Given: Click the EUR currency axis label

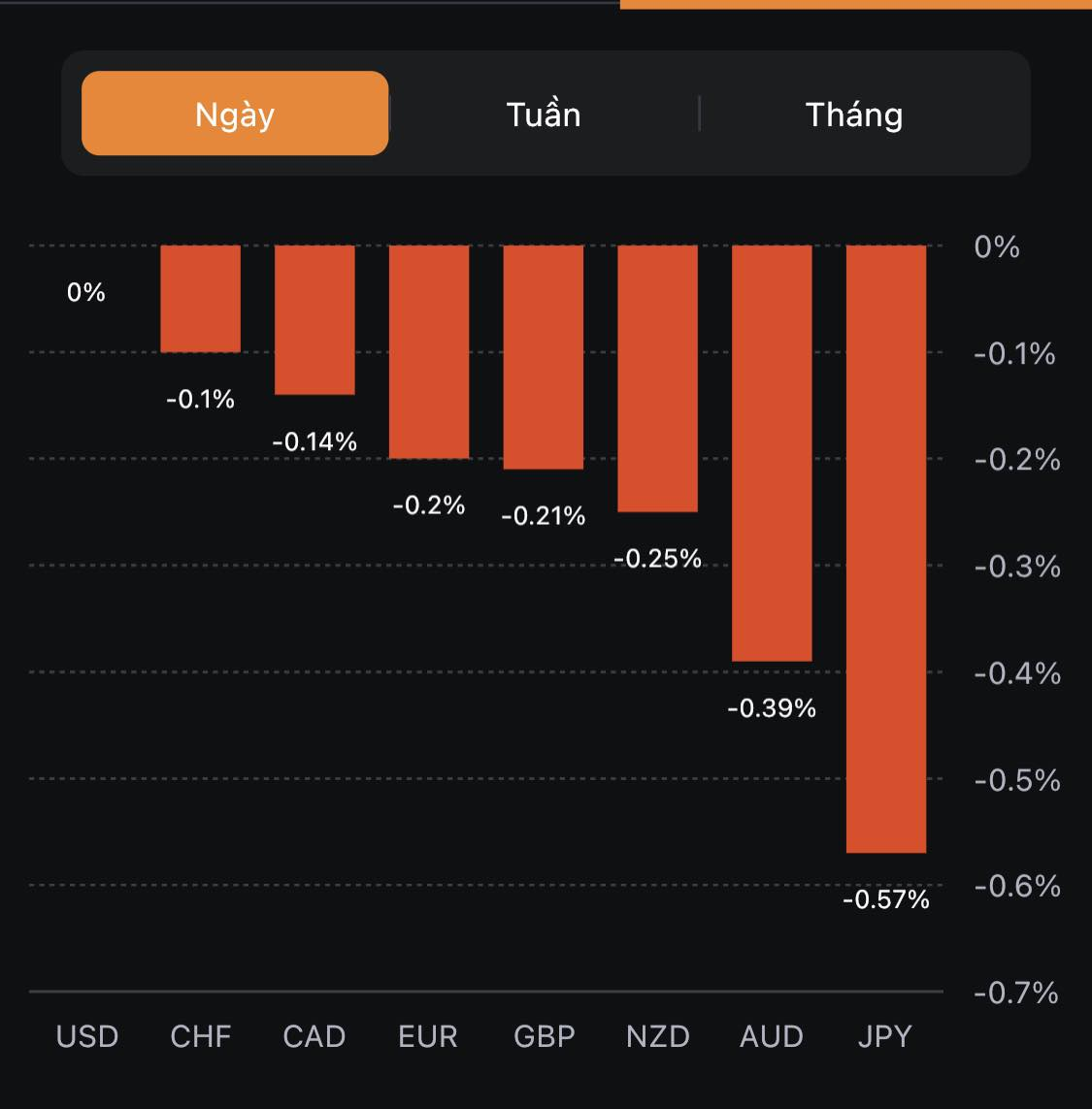Looking at the screenshot, I should [428, 1036].
